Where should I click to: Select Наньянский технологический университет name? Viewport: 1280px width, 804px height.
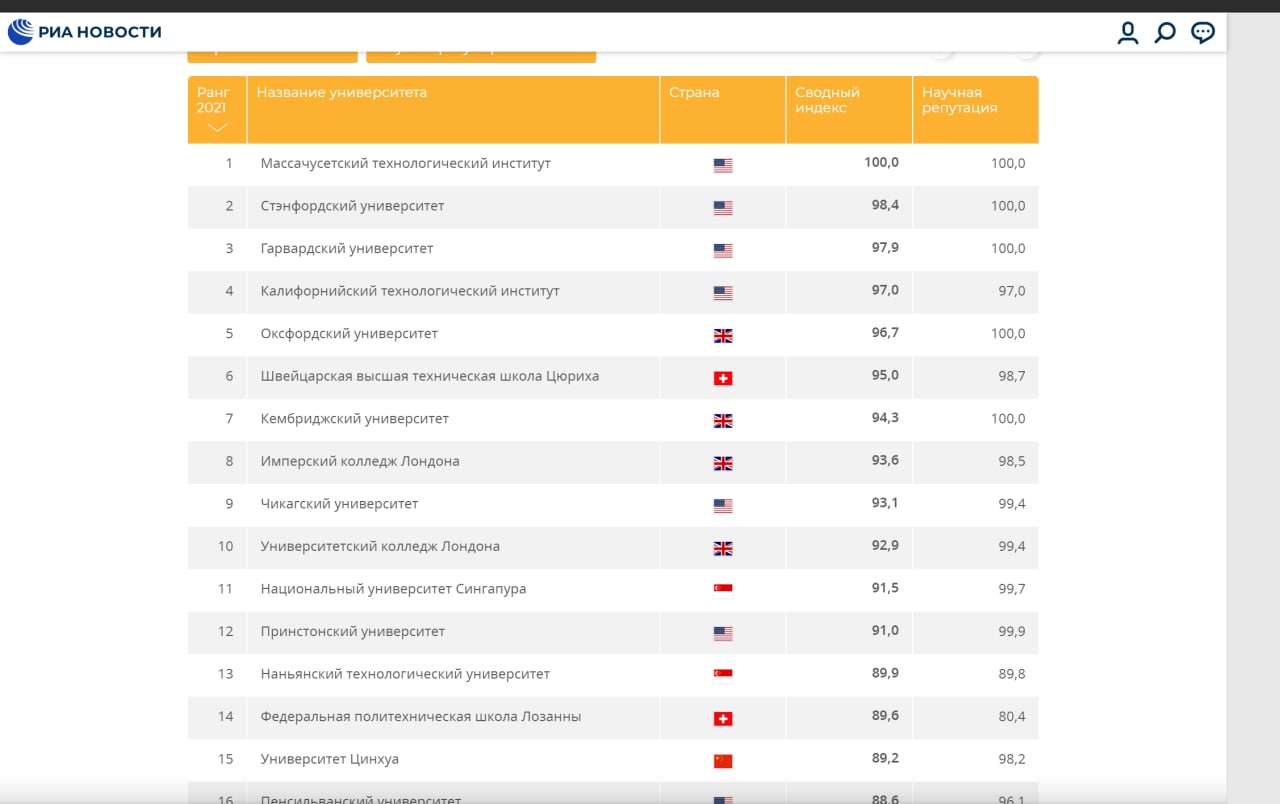[x=405, y=674]
